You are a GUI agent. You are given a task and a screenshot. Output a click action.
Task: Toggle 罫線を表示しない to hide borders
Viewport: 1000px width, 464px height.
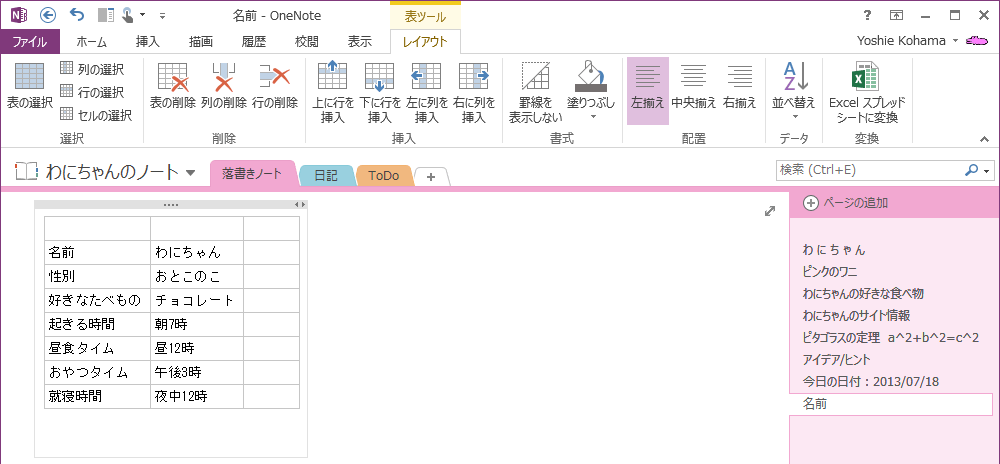click(536, 93)
